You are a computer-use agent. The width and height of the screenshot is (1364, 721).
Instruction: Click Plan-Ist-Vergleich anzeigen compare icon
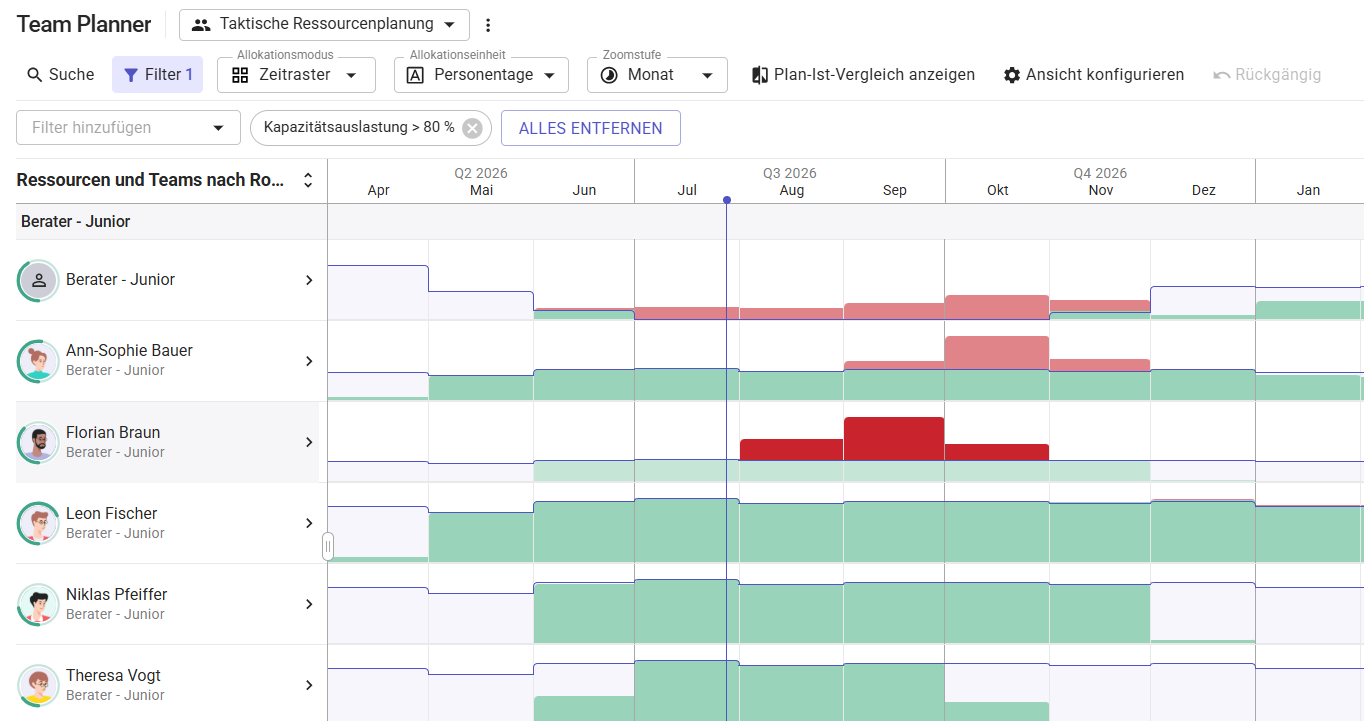[760, 75]
